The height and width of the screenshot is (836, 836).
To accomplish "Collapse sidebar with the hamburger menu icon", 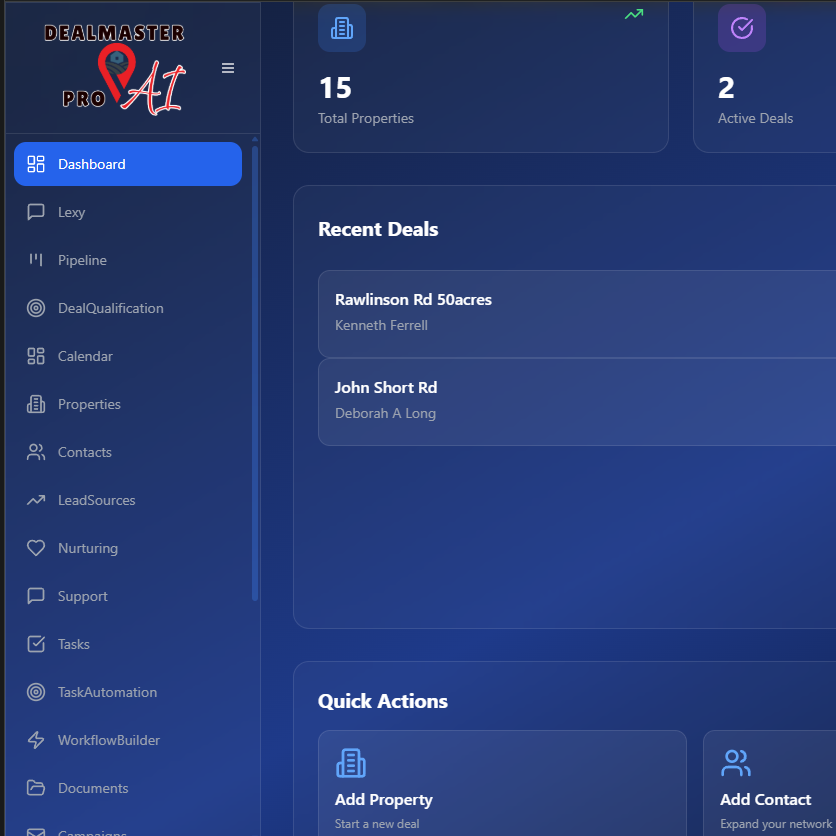I will [228, 68].
